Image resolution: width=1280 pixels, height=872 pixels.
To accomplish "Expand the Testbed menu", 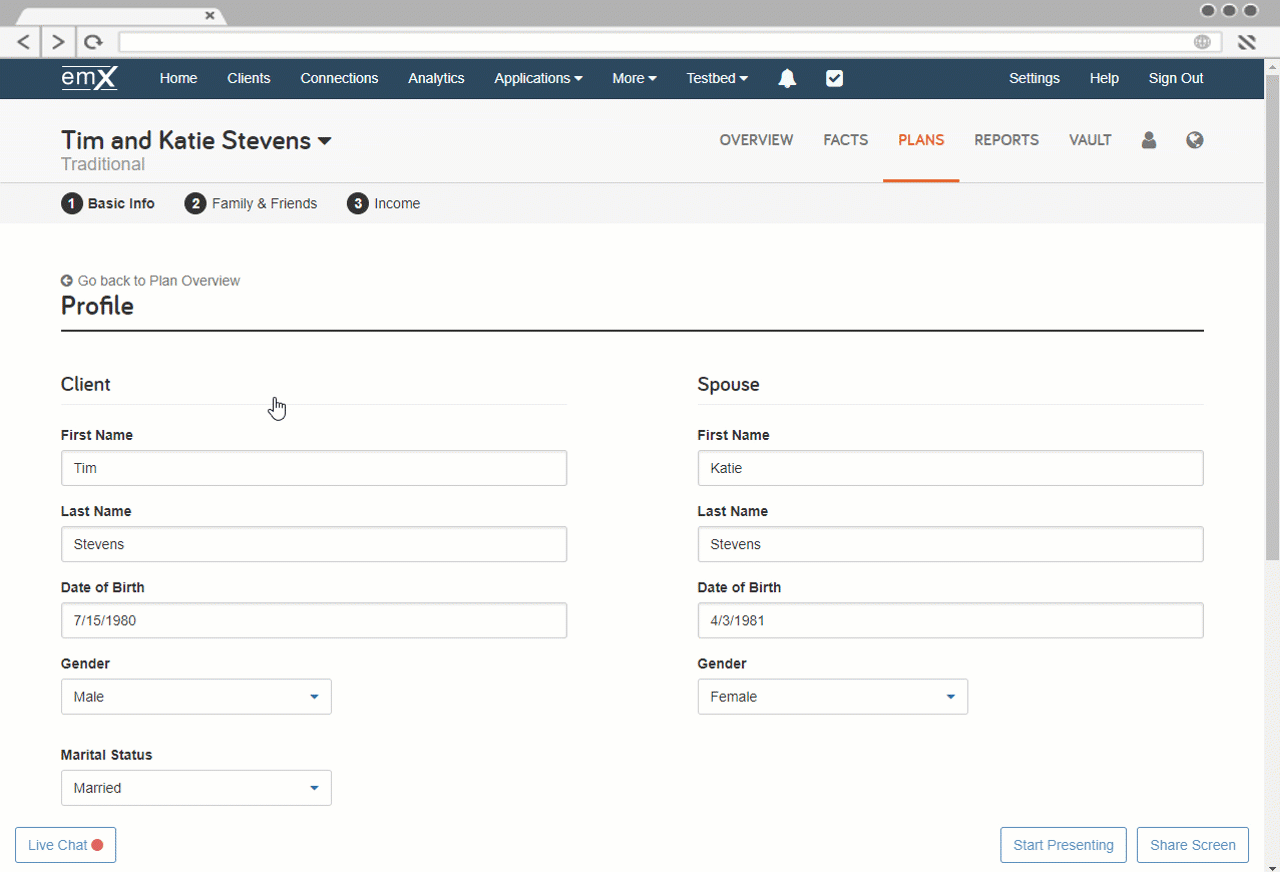I will click(x=717, y=78).
